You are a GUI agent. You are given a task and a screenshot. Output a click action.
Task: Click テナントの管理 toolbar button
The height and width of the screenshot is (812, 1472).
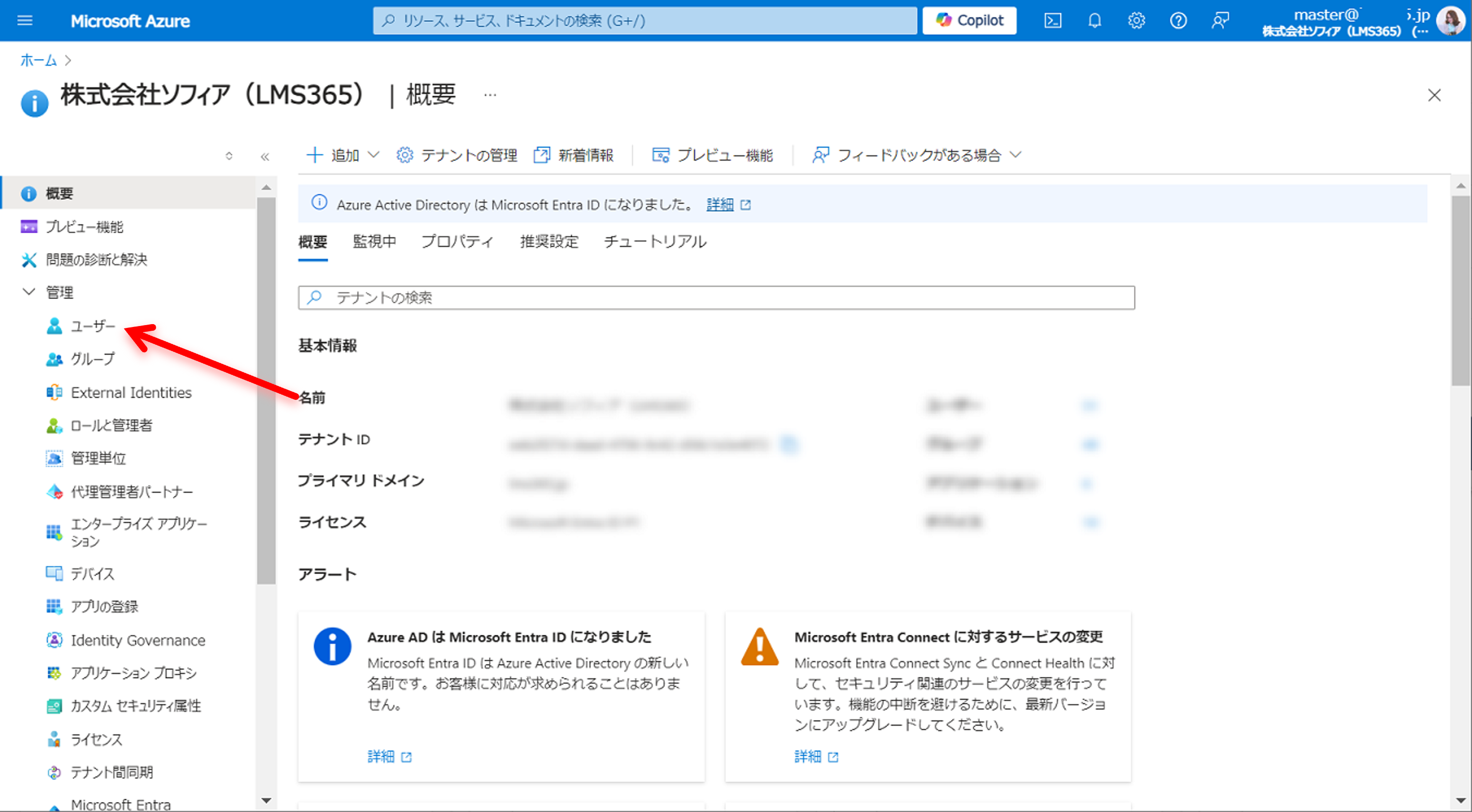[x=457, y=156]
